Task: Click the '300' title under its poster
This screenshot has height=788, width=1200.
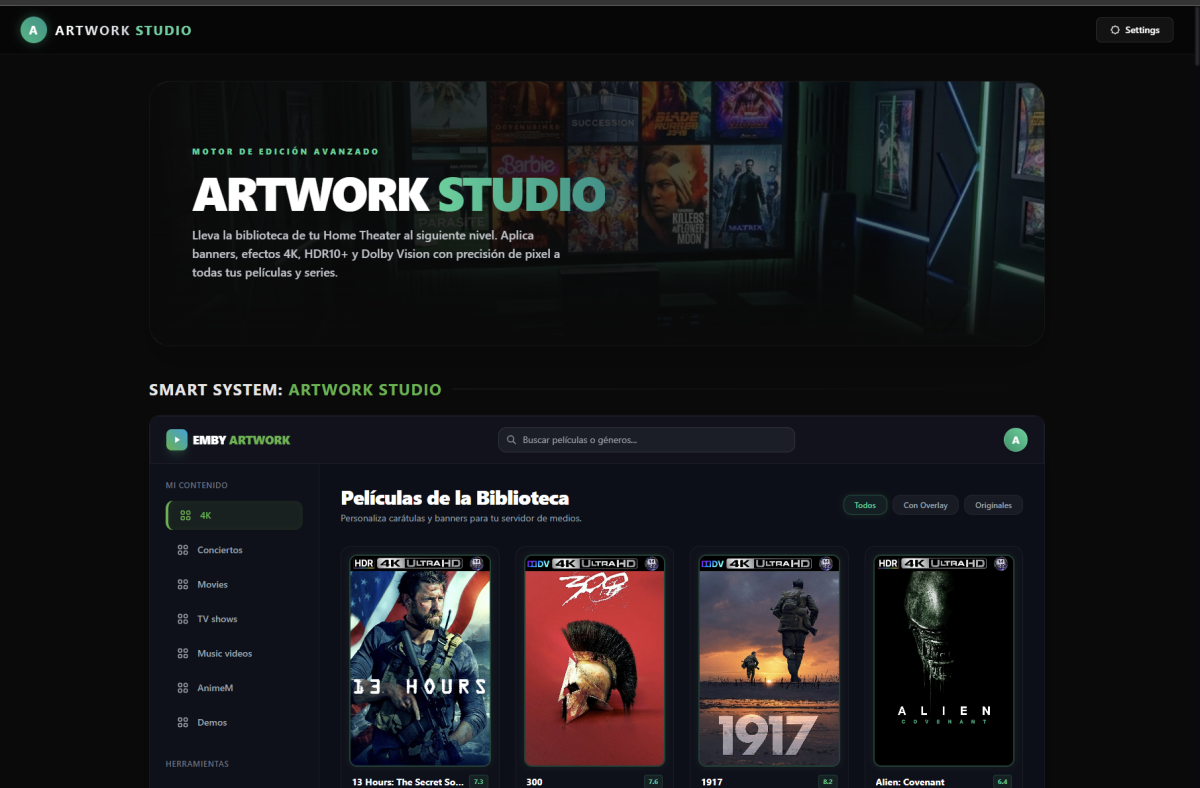Action: point(534,782)
